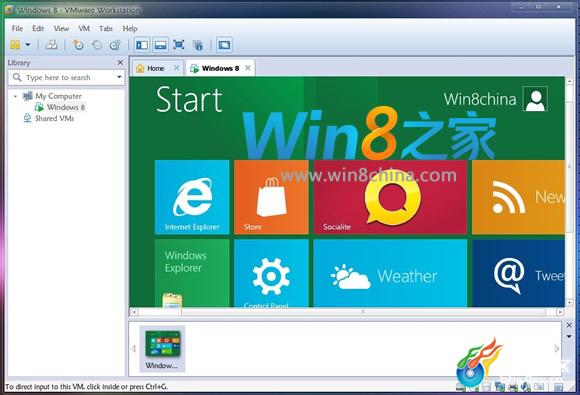Open the File menu
Viewport: 580px width, 395px height.
click(17, 28)
